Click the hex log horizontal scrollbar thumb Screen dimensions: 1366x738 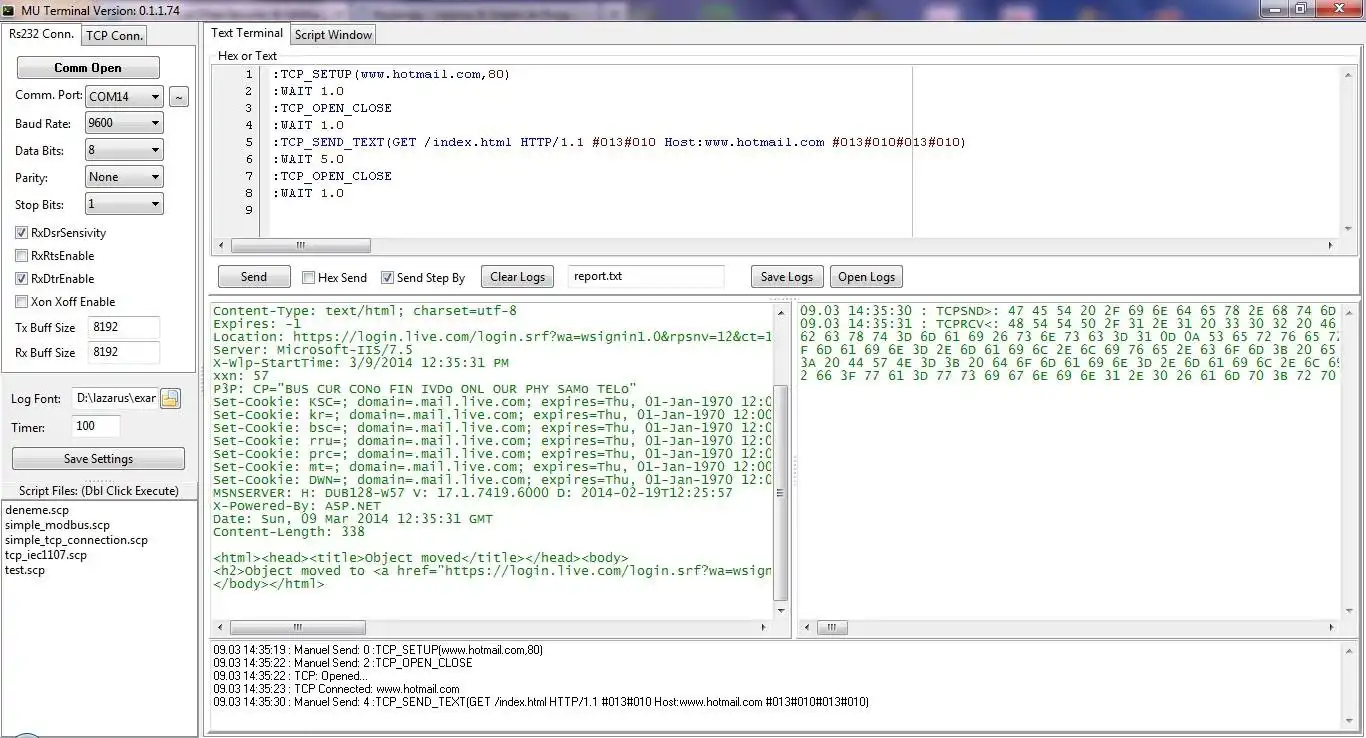click(x=832, y=628)
